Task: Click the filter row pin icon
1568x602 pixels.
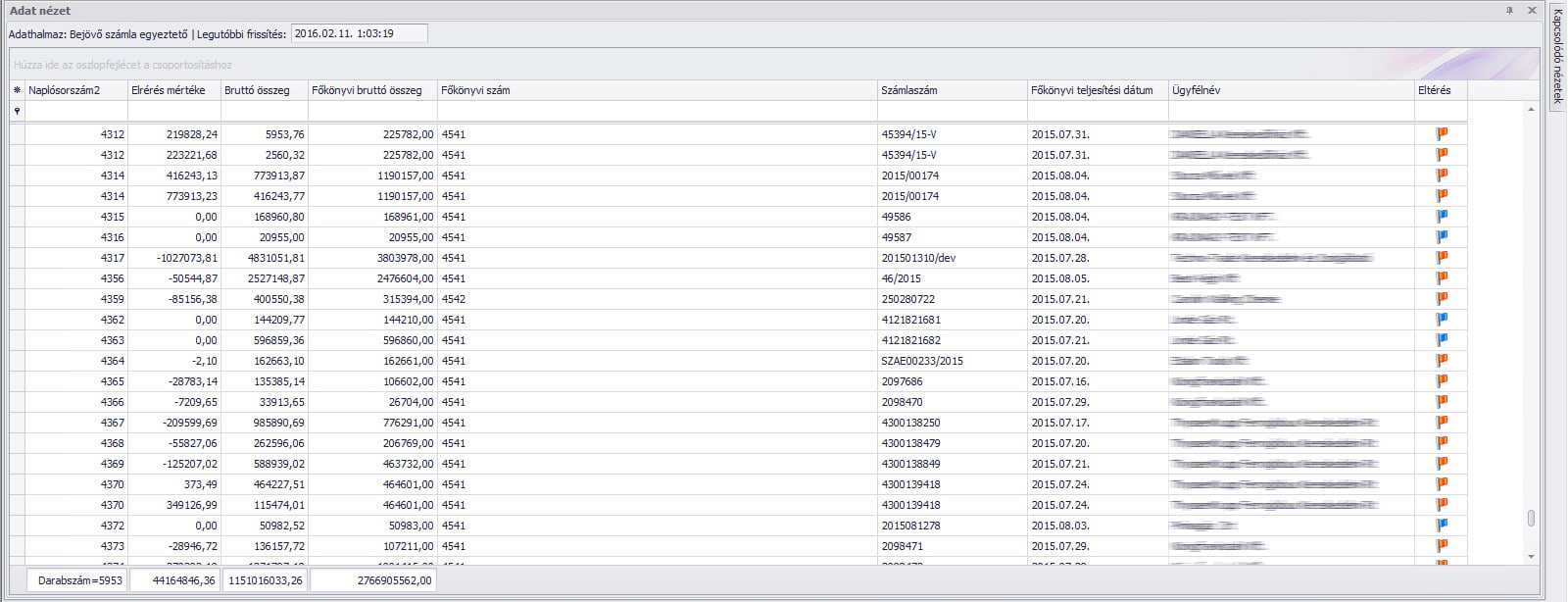Action: [x=17, y=112]
